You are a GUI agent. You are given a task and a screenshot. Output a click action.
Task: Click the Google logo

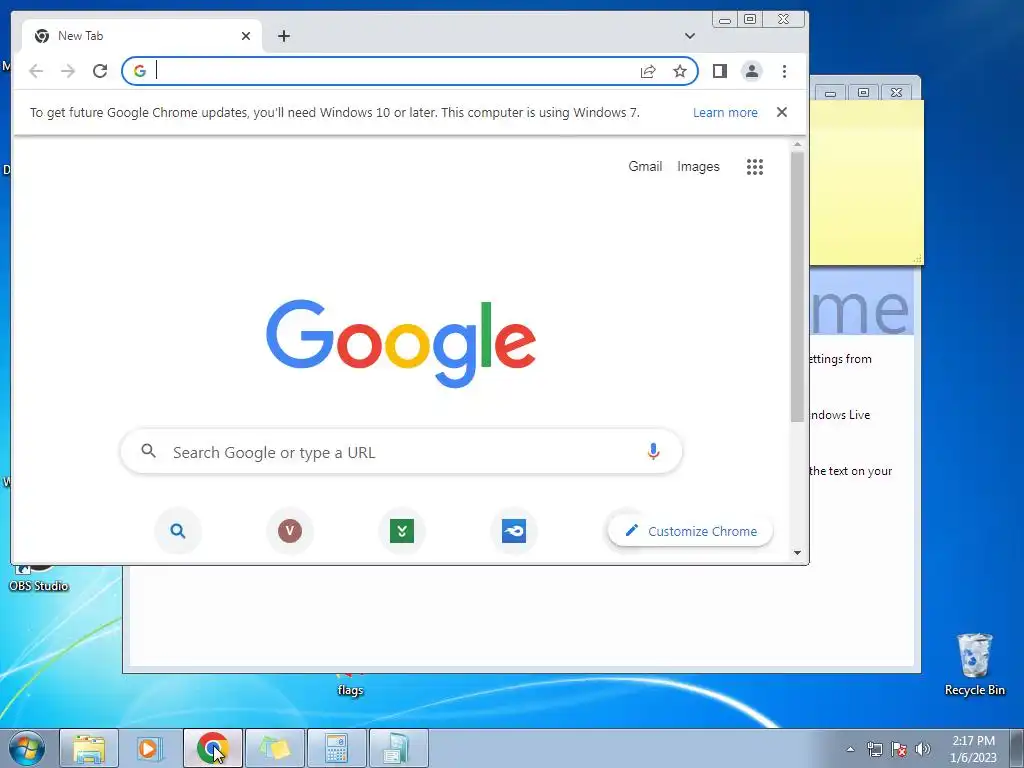(401, 343)
